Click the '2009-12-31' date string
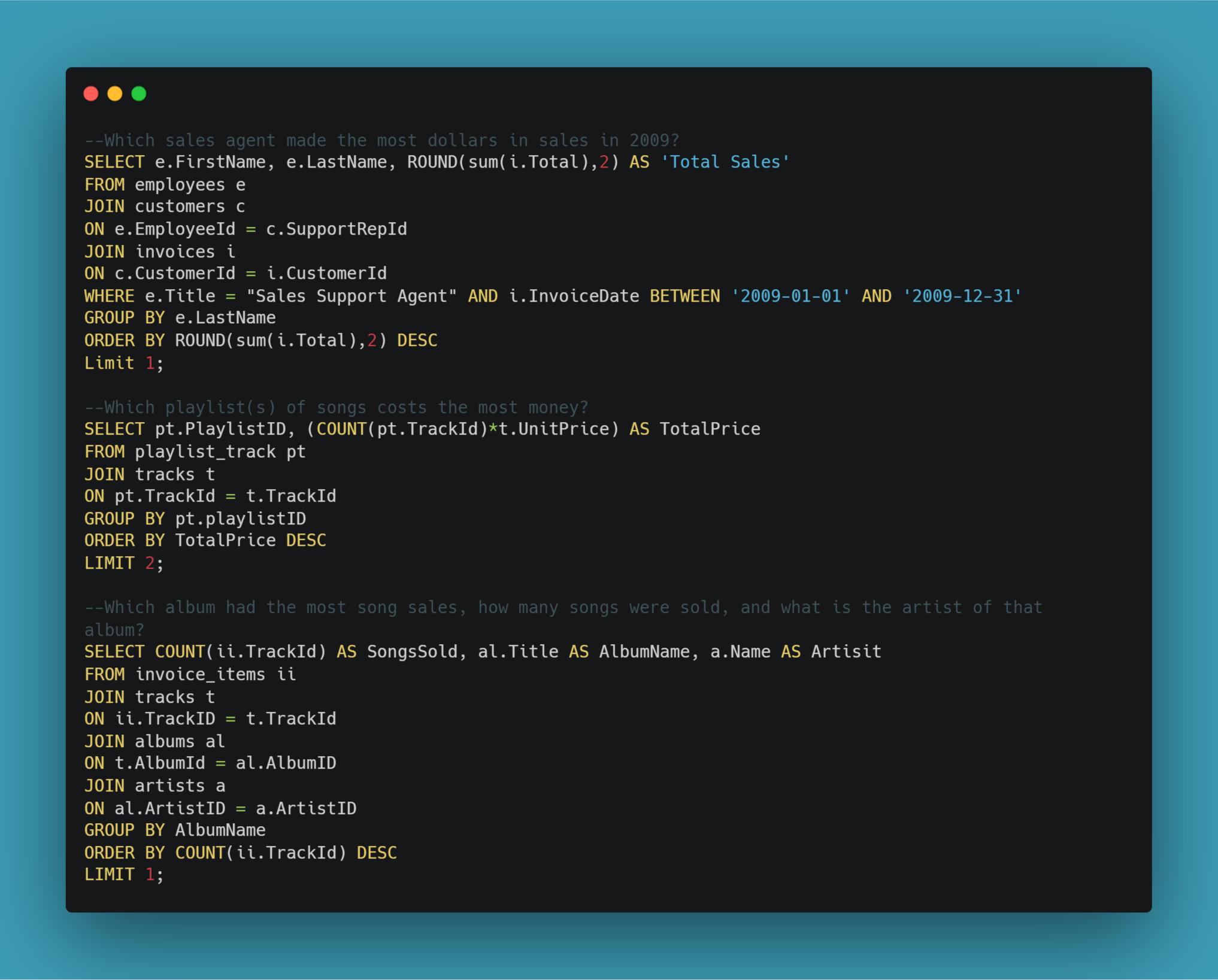The width and height of the screenshot is (1218, 980). tap(962, 296)
